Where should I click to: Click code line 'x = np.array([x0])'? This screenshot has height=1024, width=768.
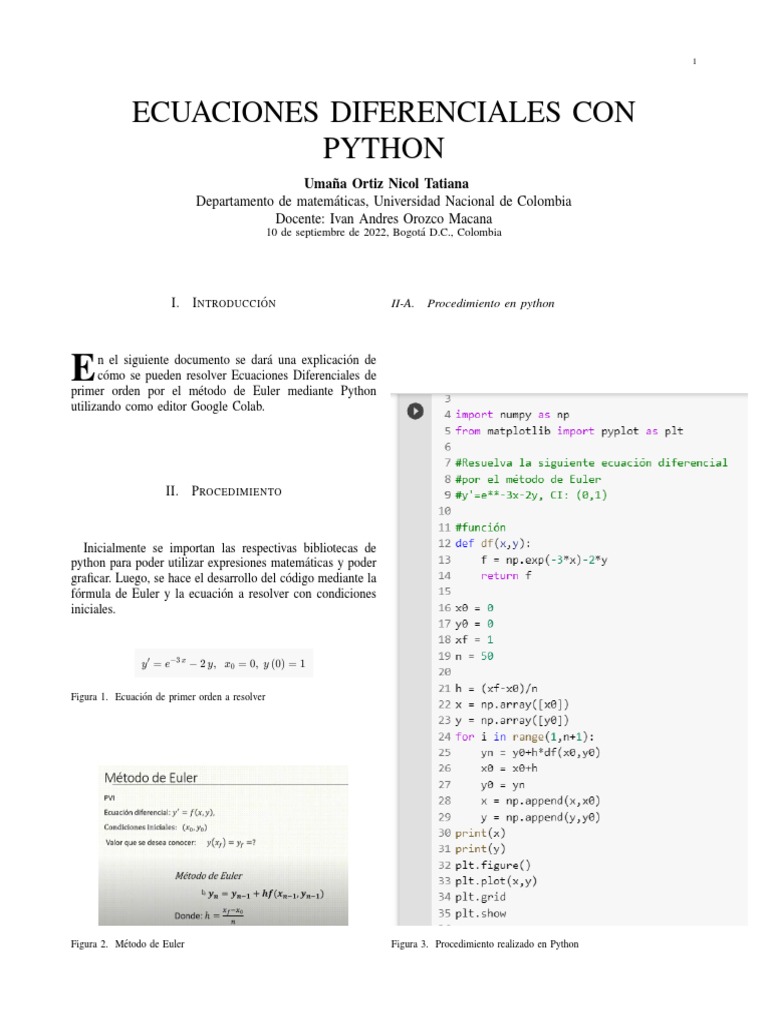click(512, 705)
